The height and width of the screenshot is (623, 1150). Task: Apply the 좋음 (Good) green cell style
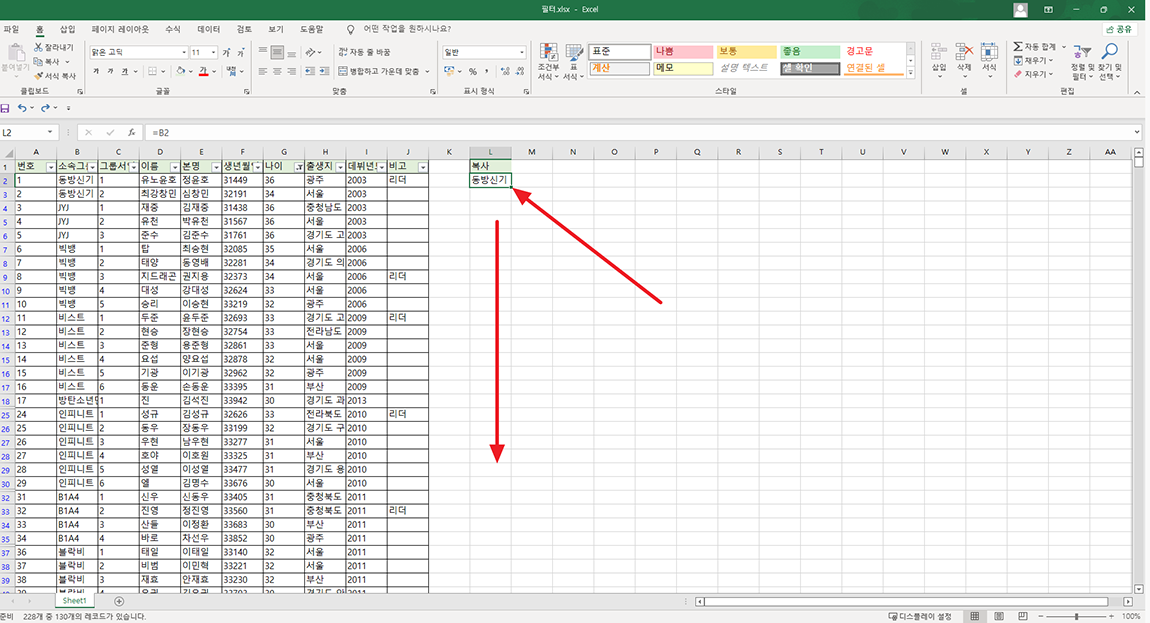[810, 51]
